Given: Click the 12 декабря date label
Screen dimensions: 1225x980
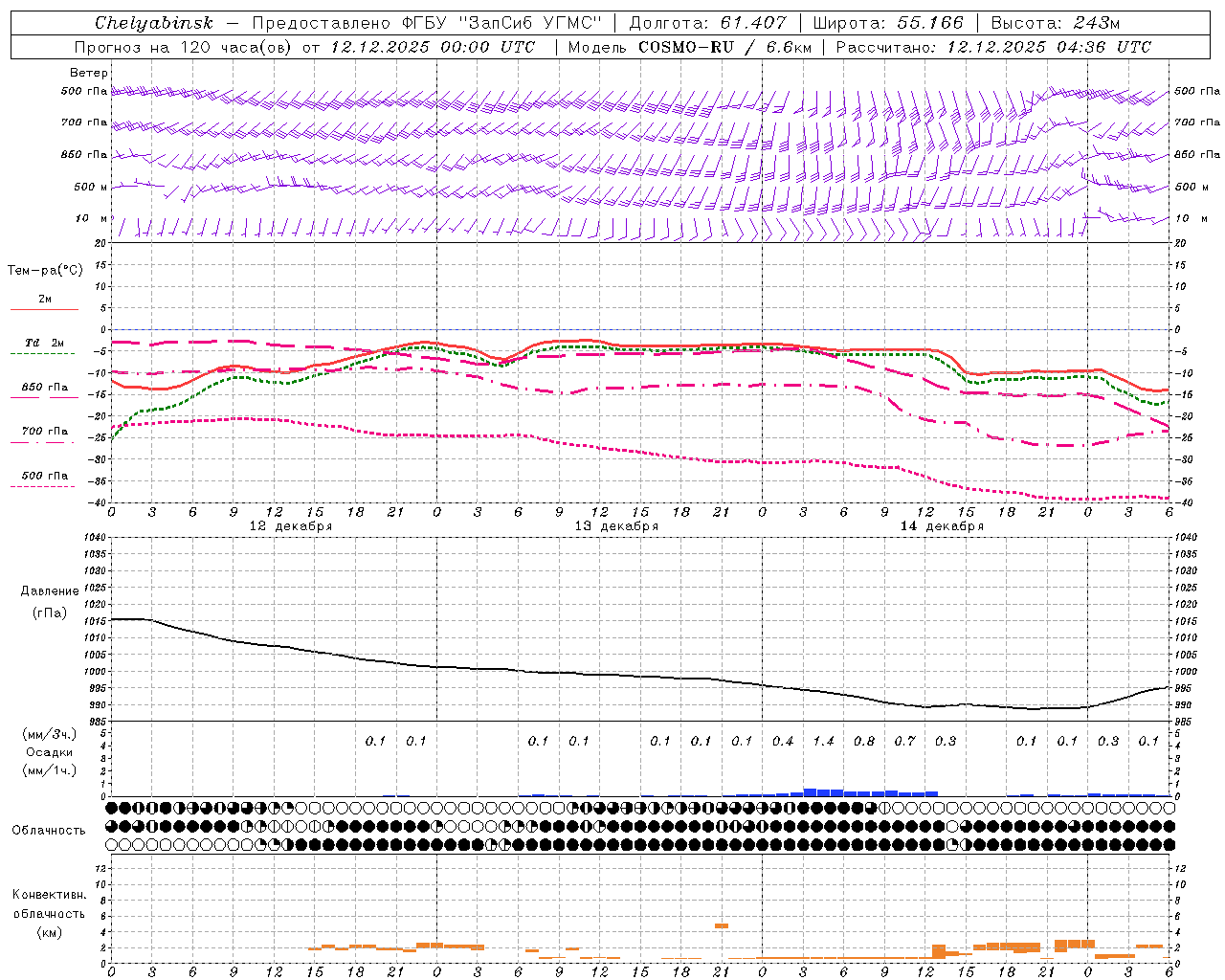Looking at the screenshot, I should tap(291, 526).
